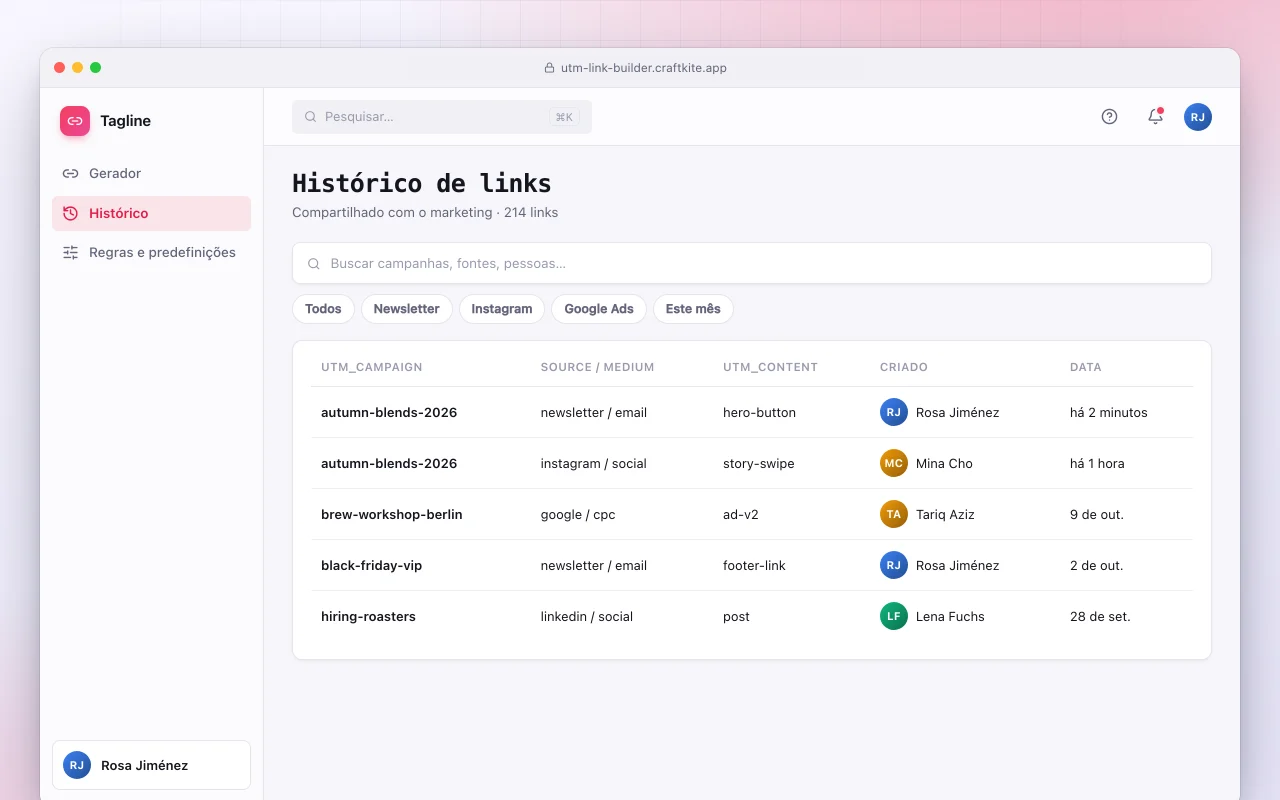
Task: Open the brew-workshop-berlin campaign row
Action: [x=751, y=514]
